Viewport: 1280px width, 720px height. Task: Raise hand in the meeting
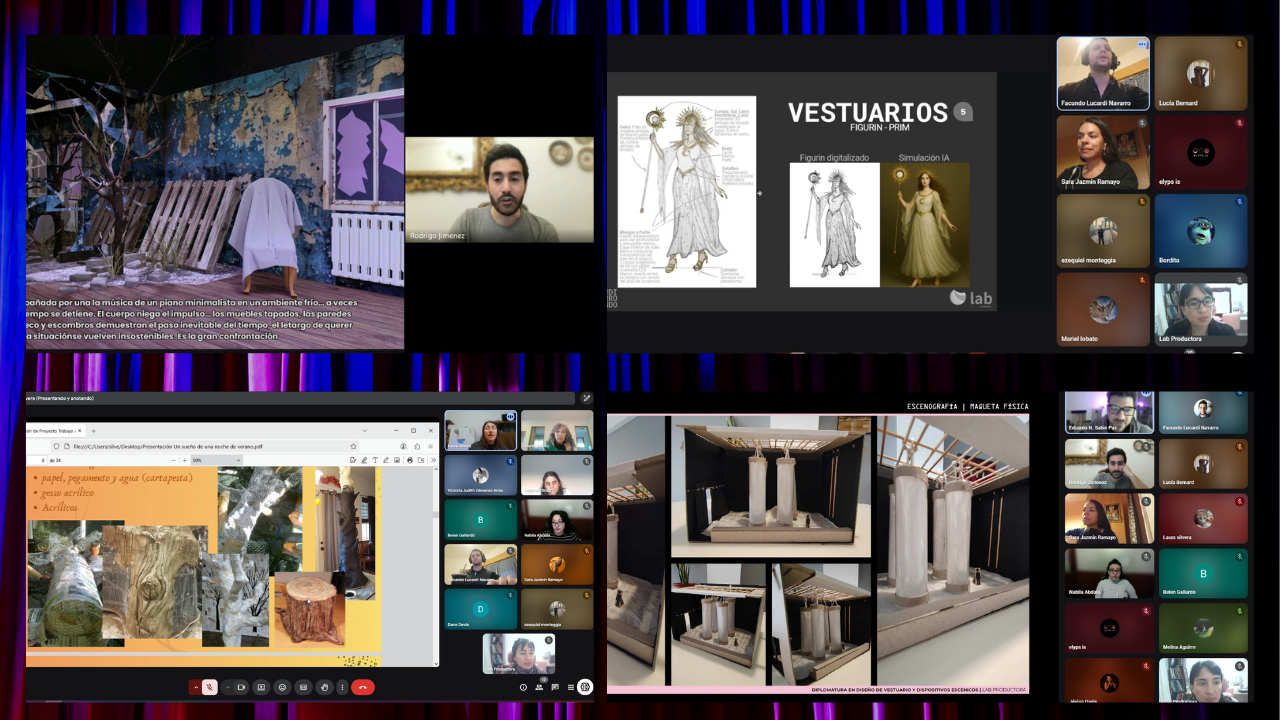(324, 687)
